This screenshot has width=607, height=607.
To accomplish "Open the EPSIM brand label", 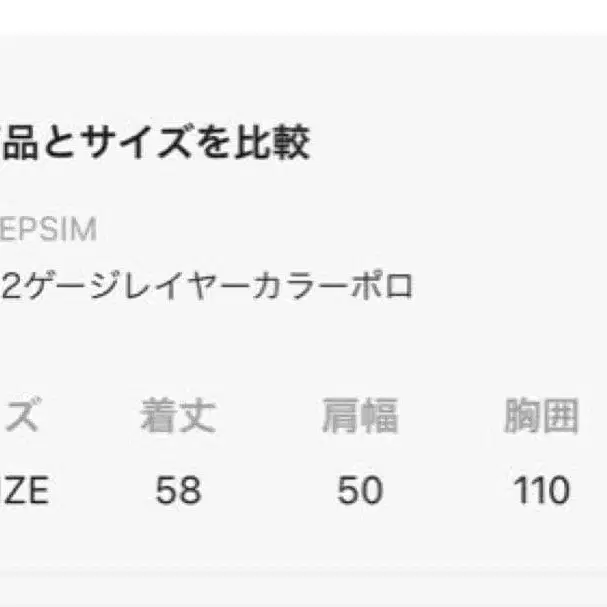I will pyautogui.click(x=48, y=229).
